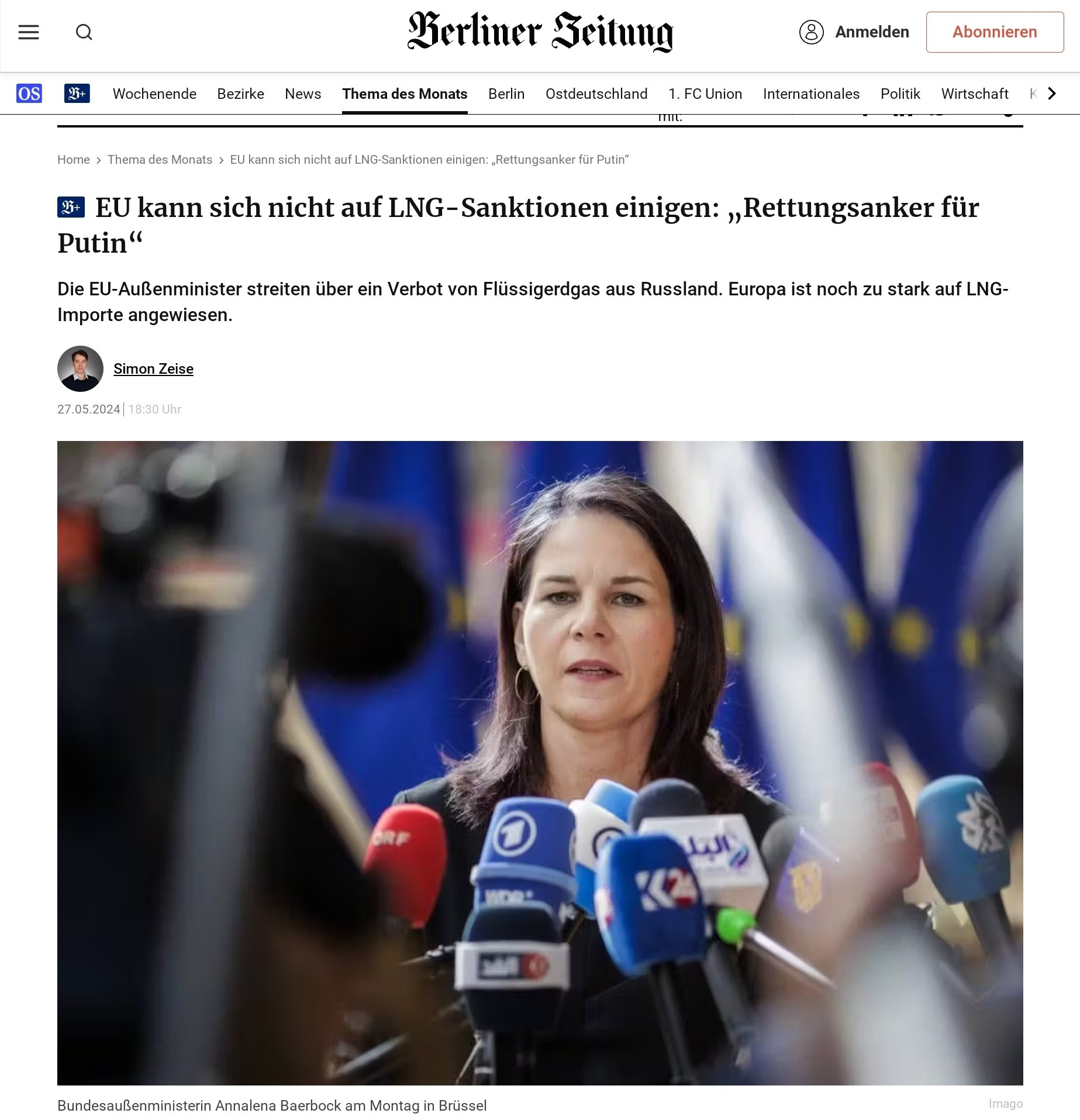Open the Internationales section
Screen dimensions: 1080x1120
click(811, 94)
